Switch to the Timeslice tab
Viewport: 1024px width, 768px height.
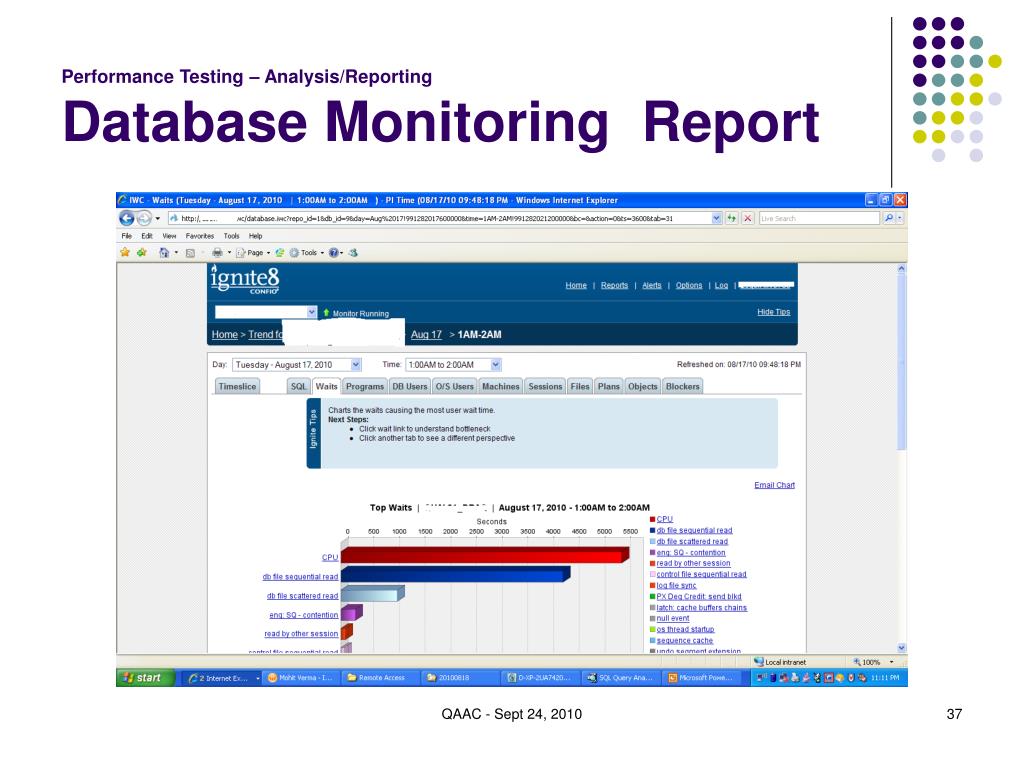pyautogui.click(x=237, y=387)
